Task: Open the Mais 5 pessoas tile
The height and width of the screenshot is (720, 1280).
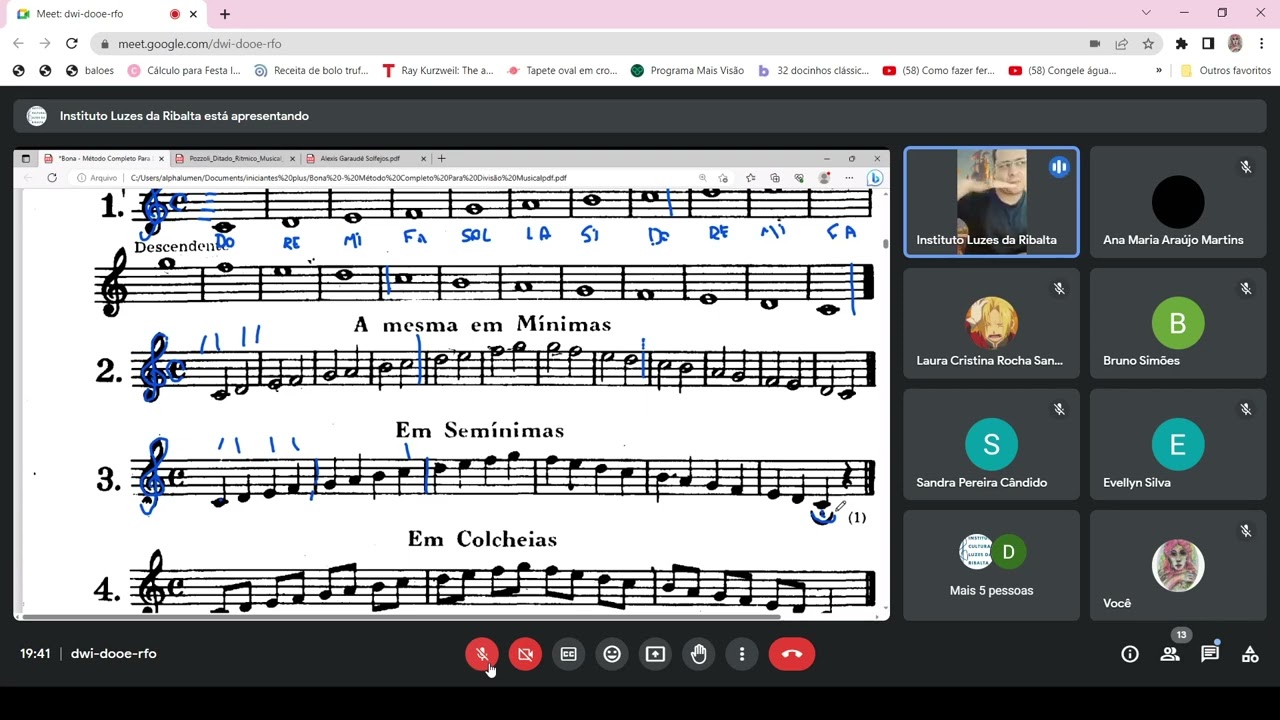Action: click(x=991, y=565)
